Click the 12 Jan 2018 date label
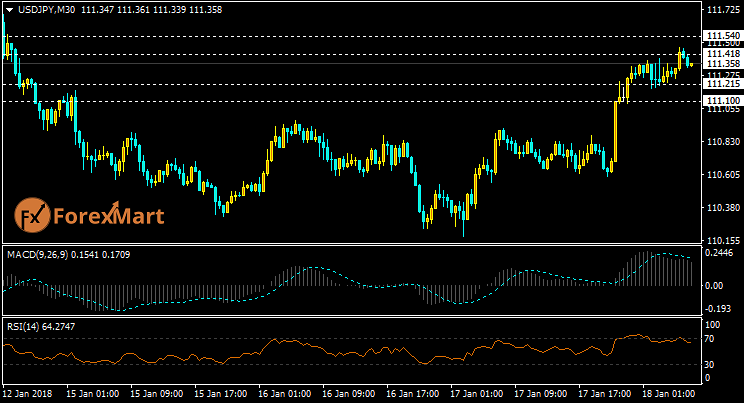 pyautogui.click(x=29, y=395)
